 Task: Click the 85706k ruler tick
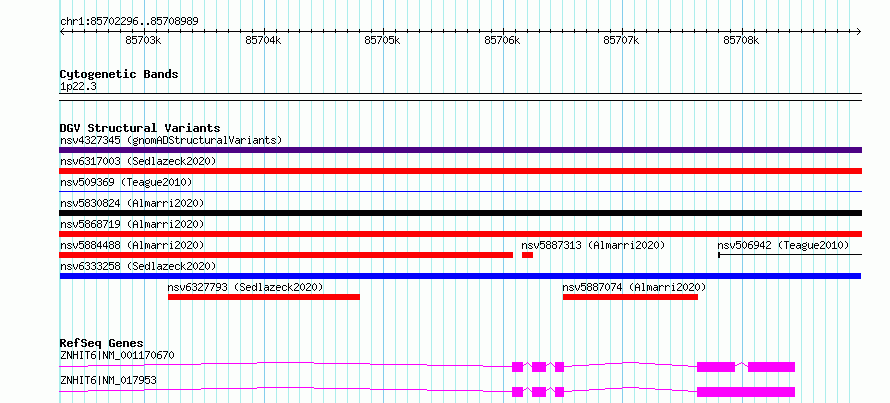[502, 40]
